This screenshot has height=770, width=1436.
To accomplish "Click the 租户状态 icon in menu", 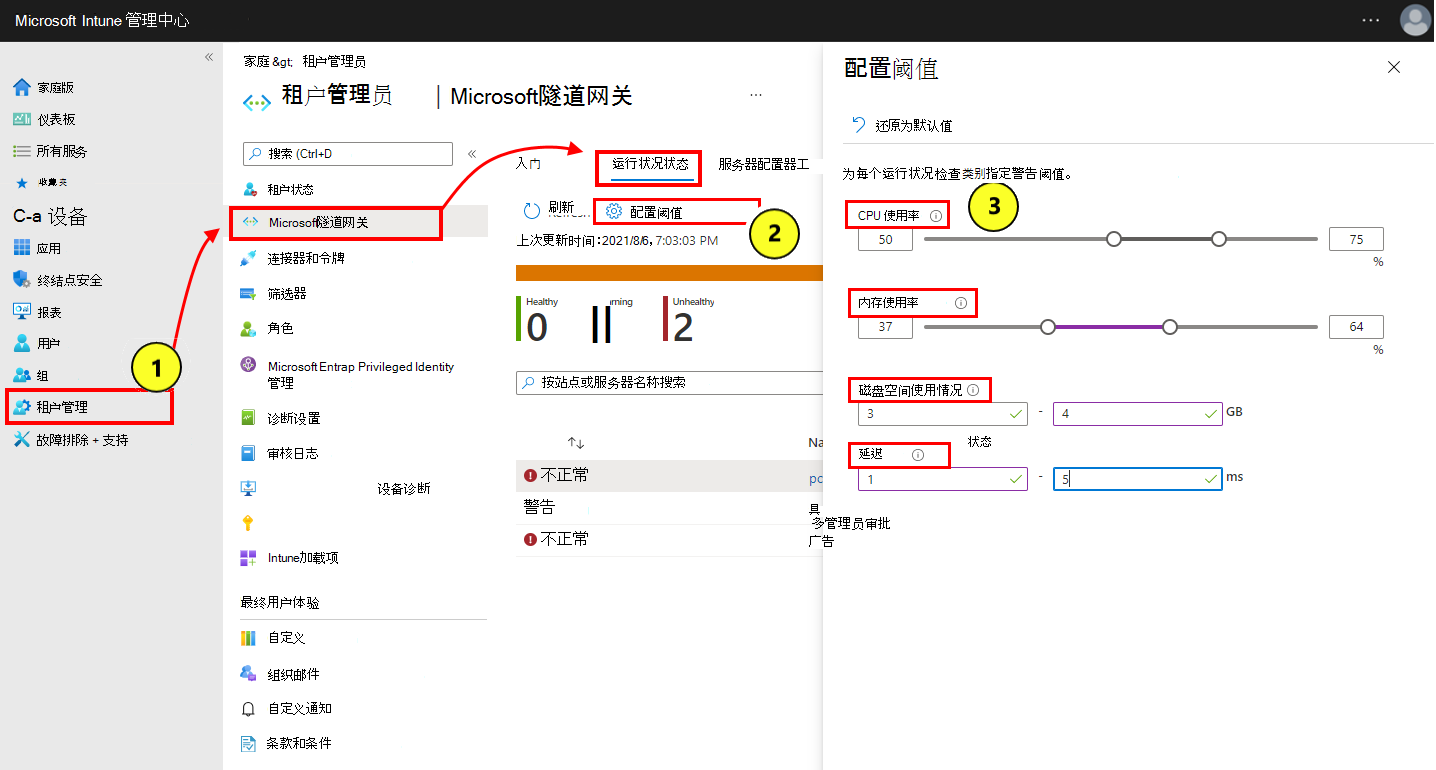I will pos(248,189).
